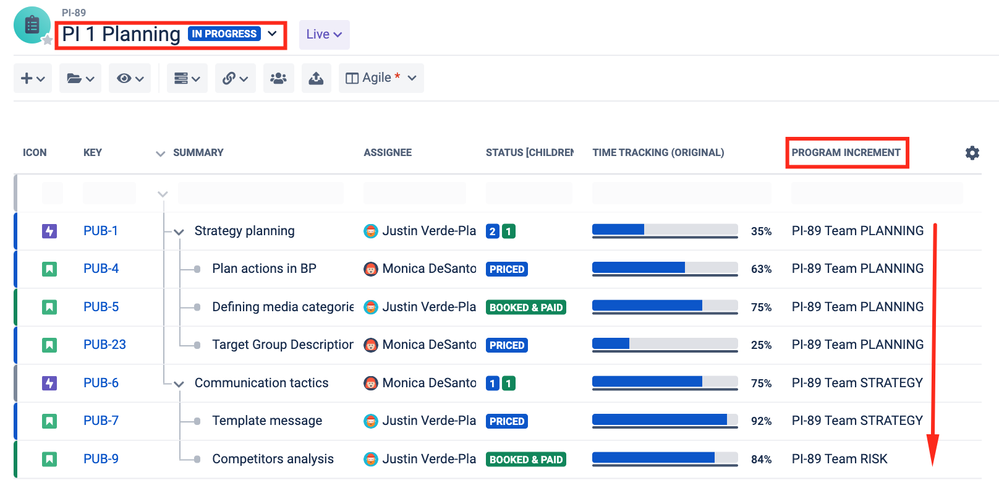Open issue PUB-7 link

coord(101,420)
